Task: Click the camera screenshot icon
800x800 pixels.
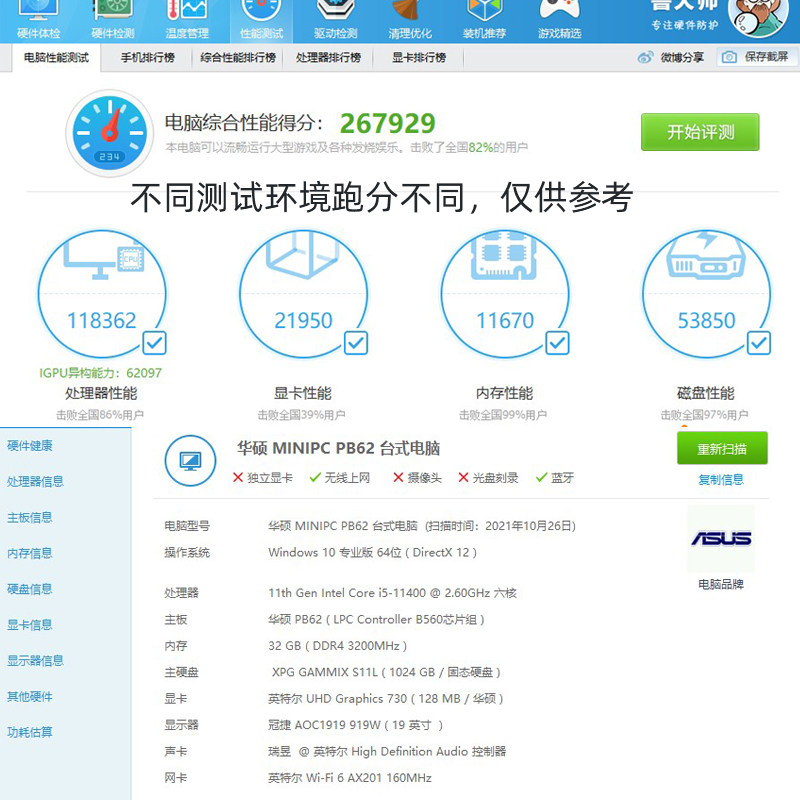Action: 729,57
